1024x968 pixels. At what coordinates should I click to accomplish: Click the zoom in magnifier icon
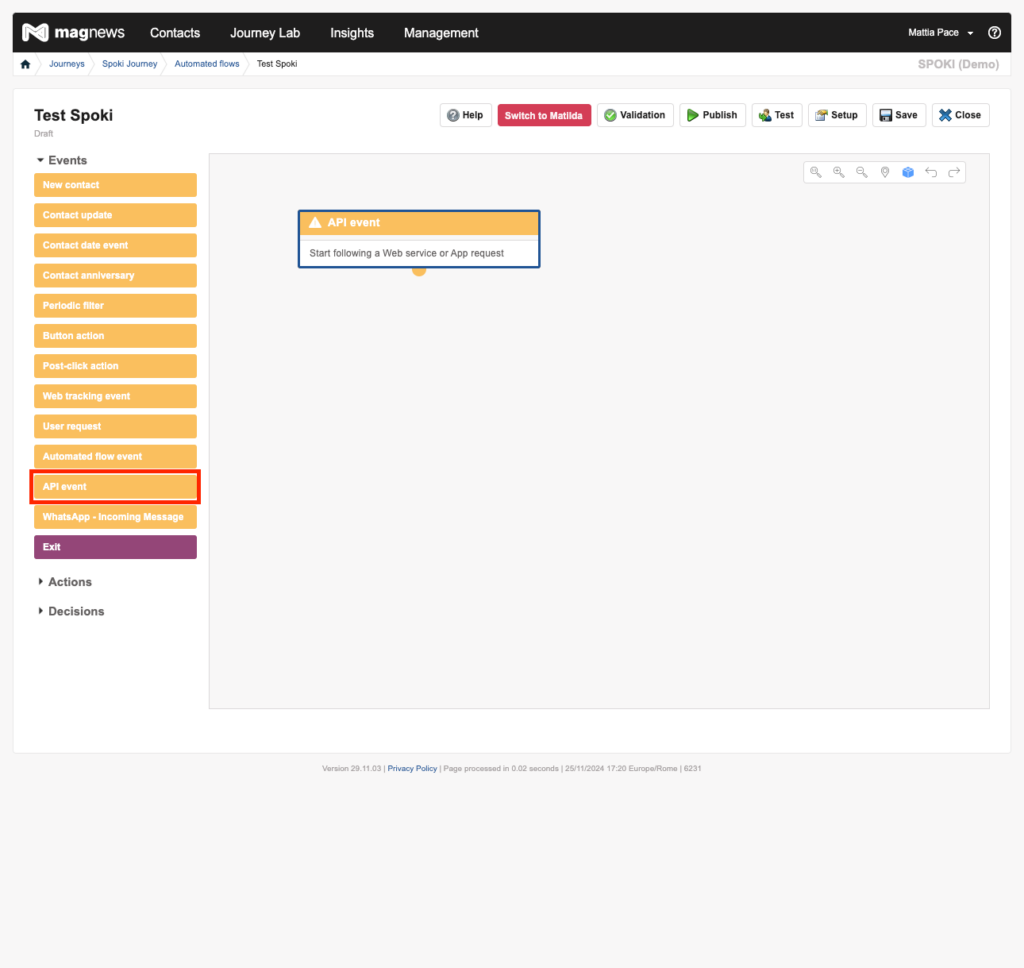(x=839, y=172)
